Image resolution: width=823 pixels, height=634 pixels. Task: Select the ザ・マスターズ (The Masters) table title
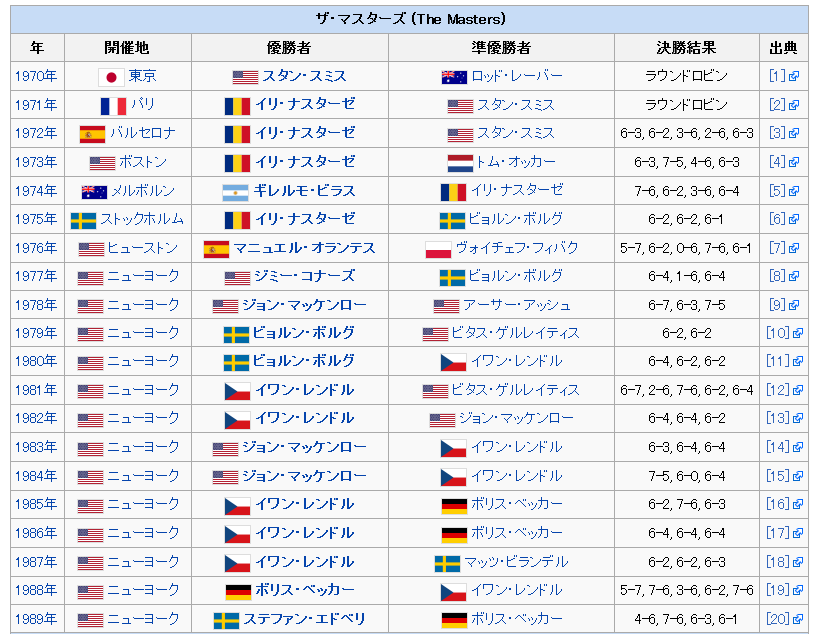(409, 19)
